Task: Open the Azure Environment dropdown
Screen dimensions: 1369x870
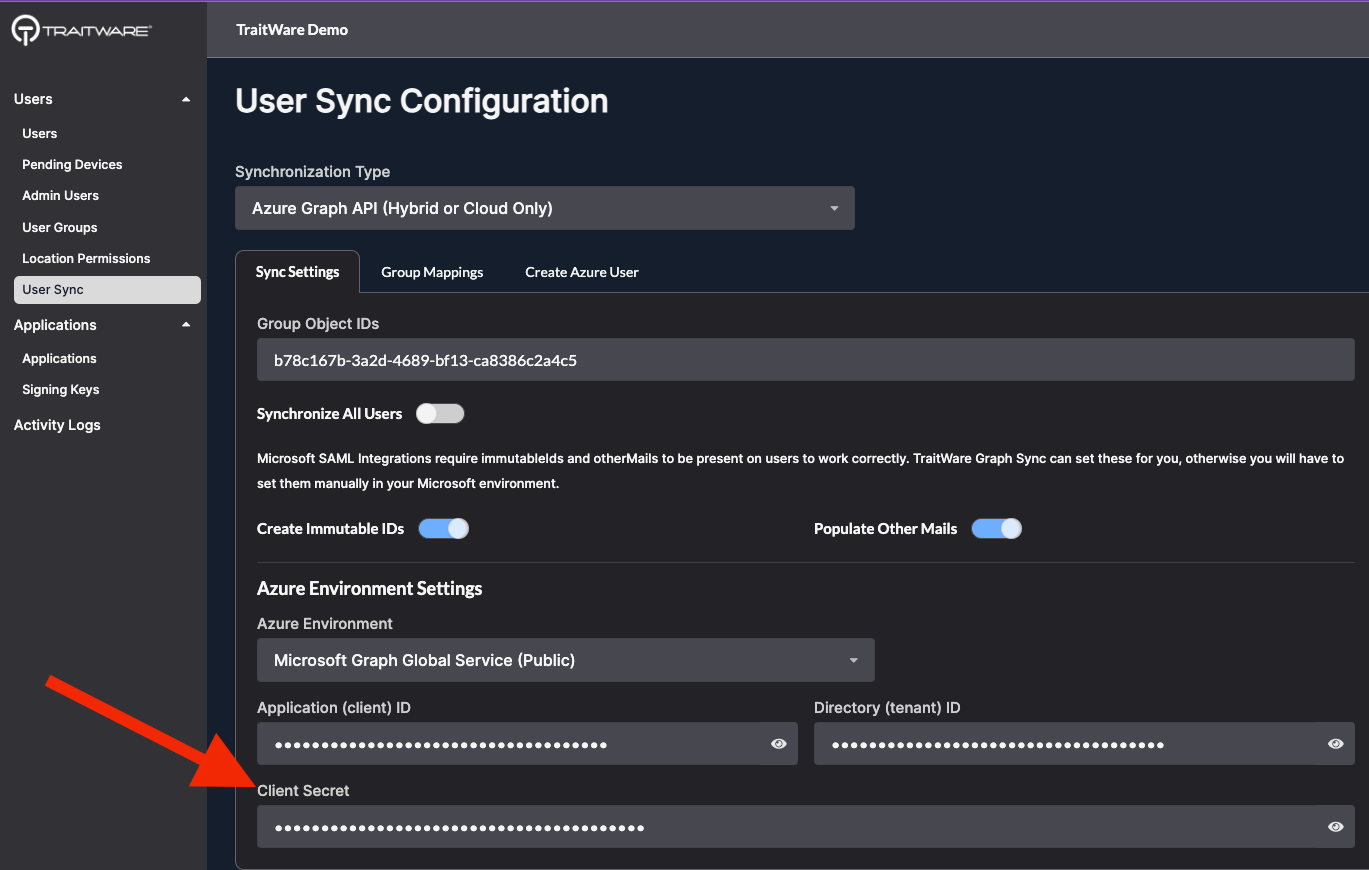Action: (x=566, y=660)
